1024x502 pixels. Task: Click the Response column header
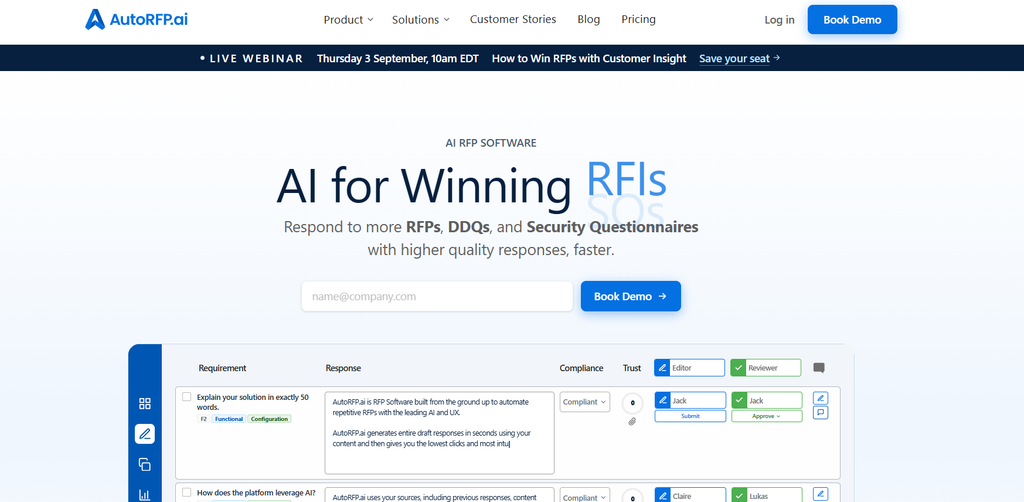(x=344, y=368)
